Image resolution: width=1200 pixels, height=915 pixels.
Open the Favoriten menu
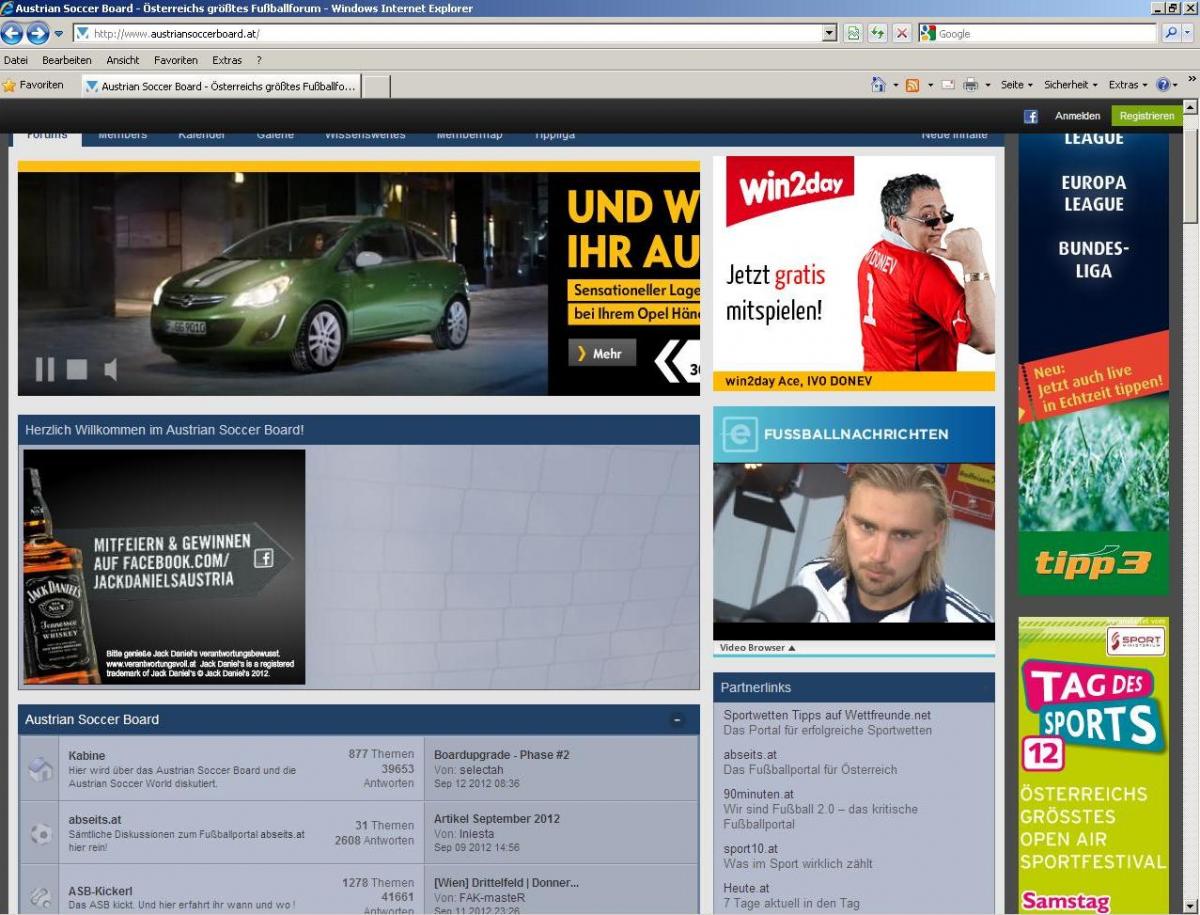[176, 60]
